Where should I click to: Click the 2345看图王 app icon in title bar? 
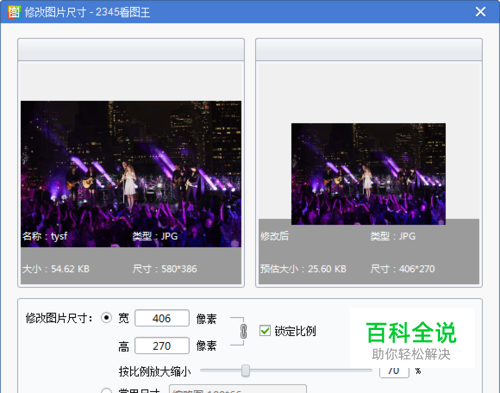[14, 12]
